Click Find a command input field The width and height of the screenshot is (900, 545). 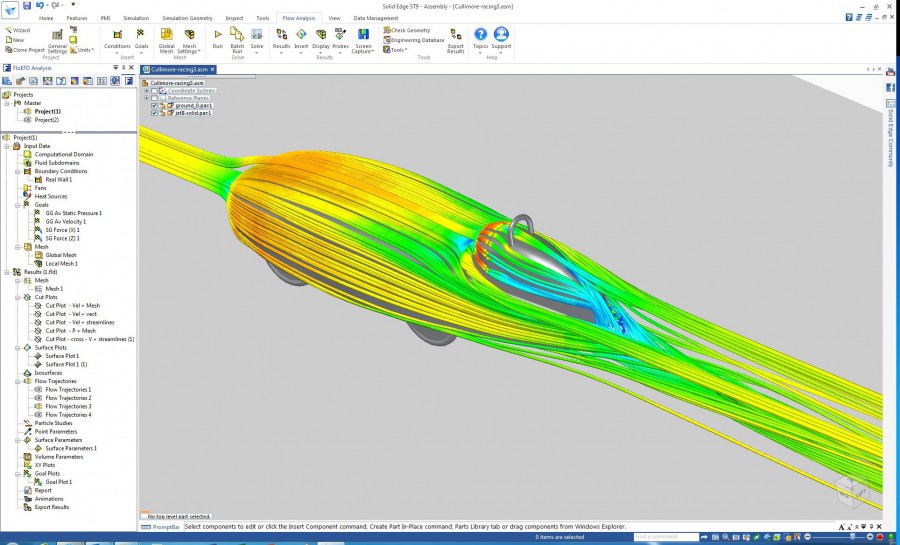pyautogui.click(x=666, y=537)
